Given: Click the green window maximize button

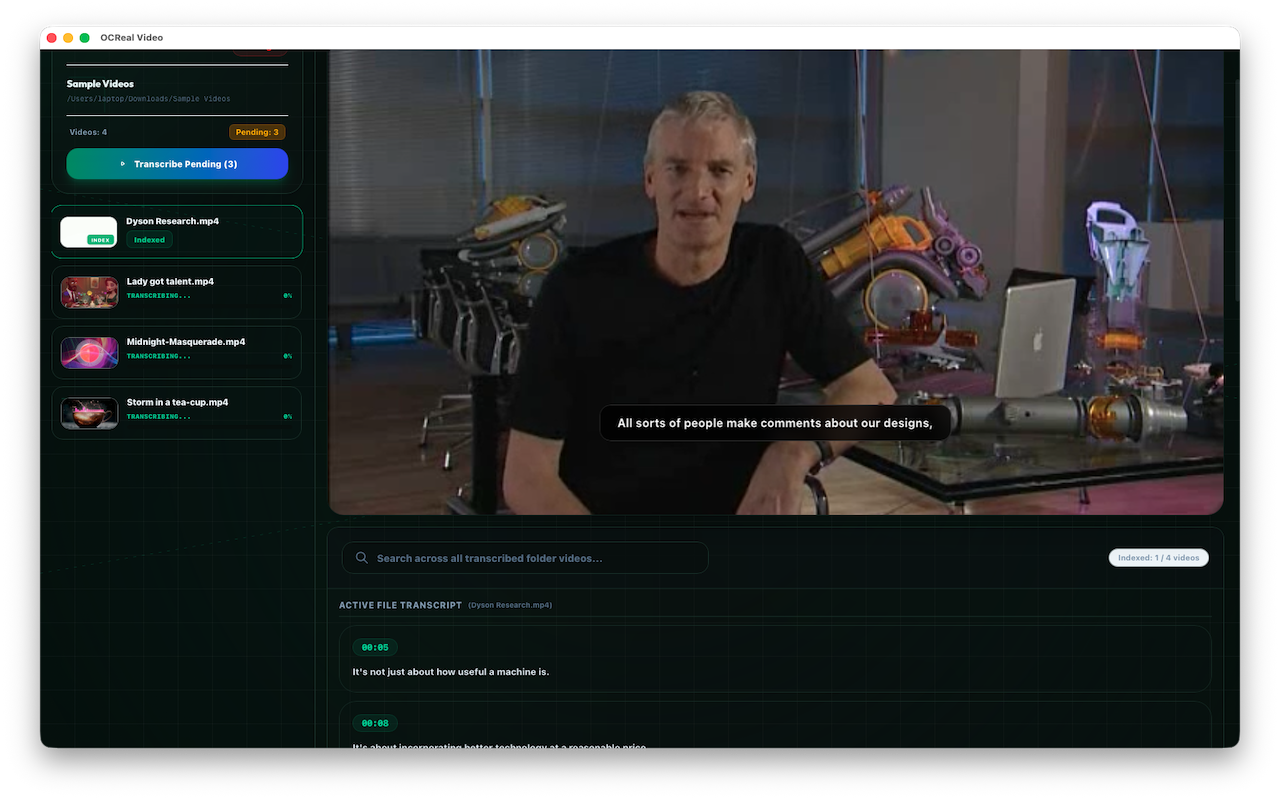Looking at the screenshot, I should [x=85, y=38].
